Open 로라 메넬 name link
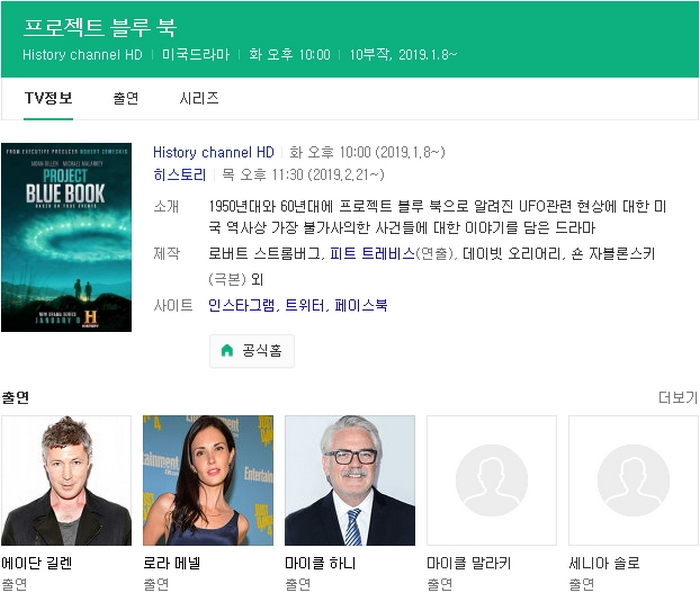This screenshot has width=700, height=602. [172, 563]
